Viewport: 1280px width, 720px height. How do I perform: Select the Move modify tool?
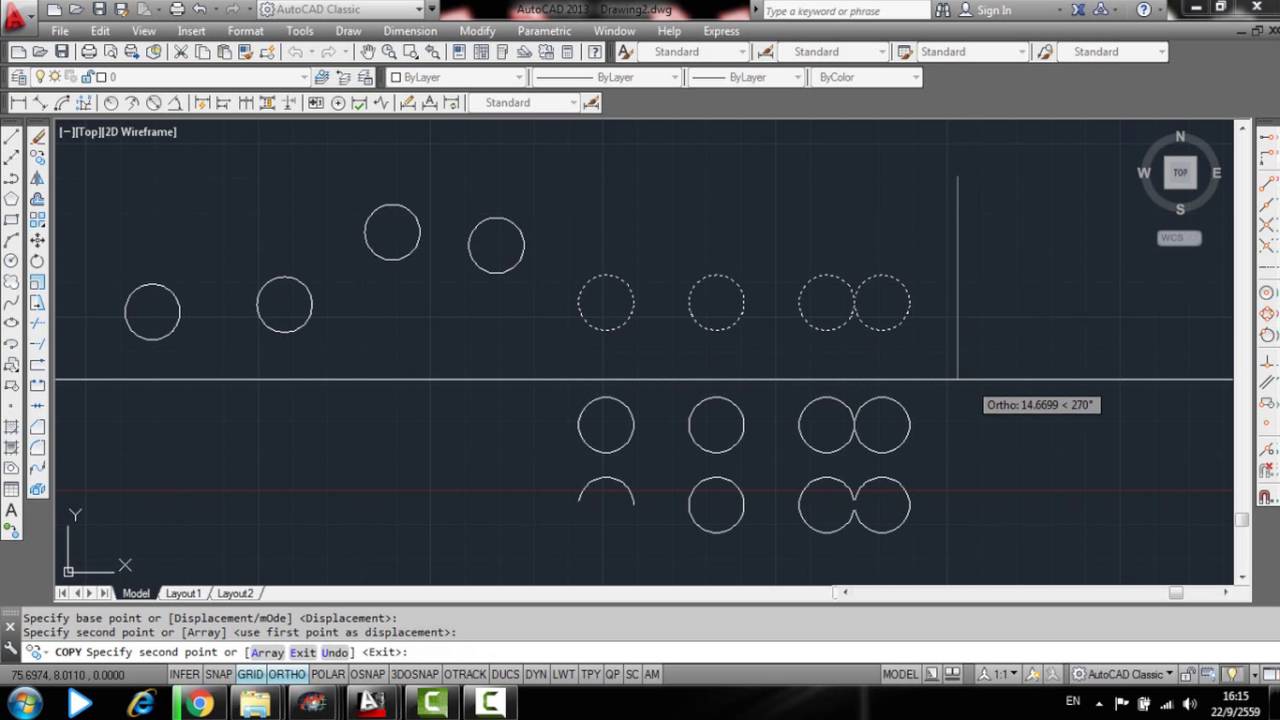point(37,240)
